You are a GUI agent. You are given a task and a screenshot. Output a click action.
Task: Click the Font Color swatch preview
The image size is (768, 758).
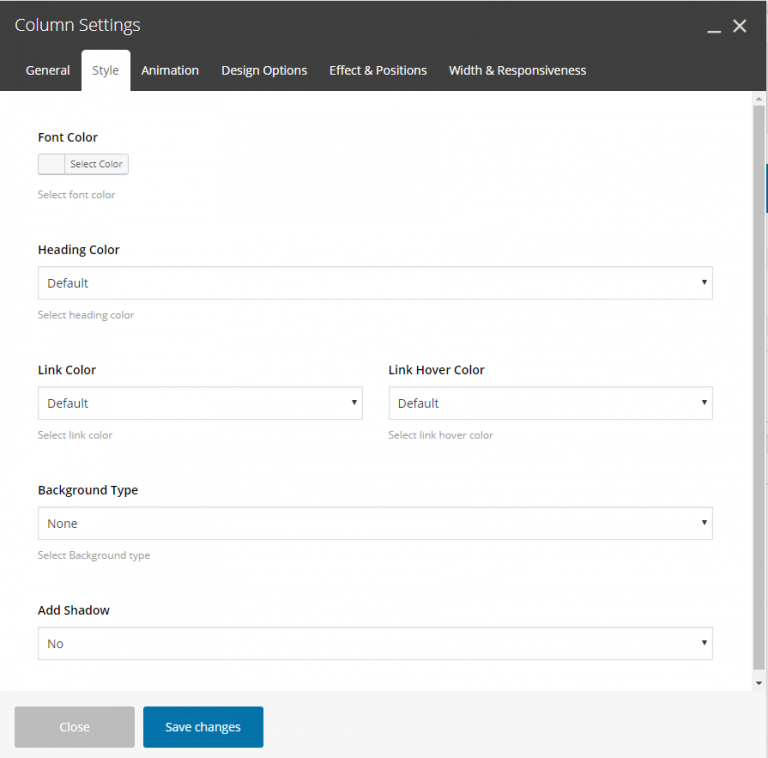(x=51, y=164)
